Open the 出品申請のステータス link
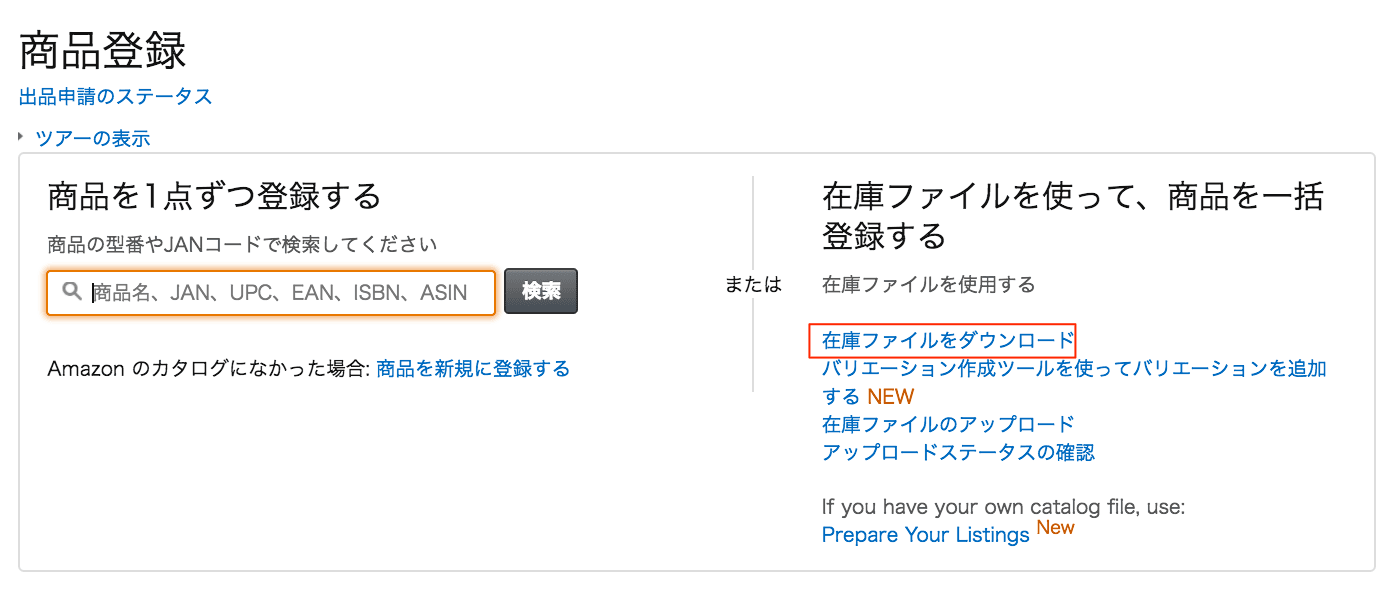The image size is (1392, 600). click(x=116, y=97)
